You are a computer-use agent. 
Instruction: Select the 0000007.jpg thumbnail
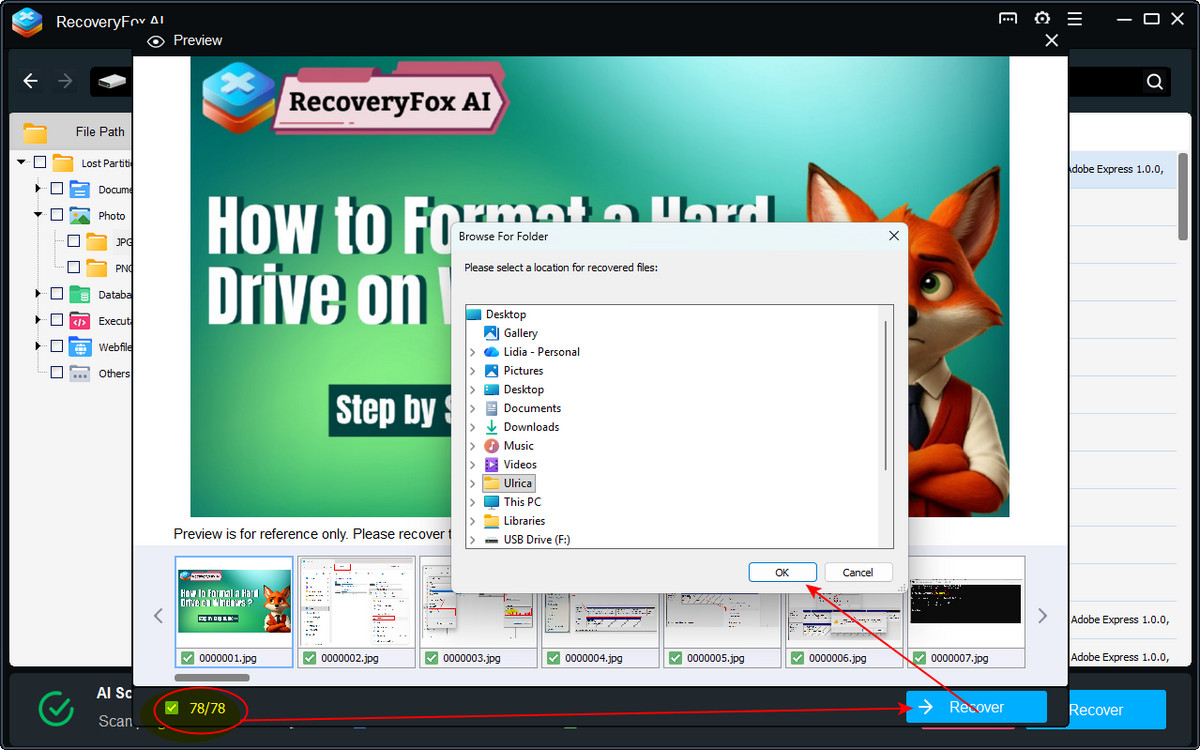[x=967, y=612]
